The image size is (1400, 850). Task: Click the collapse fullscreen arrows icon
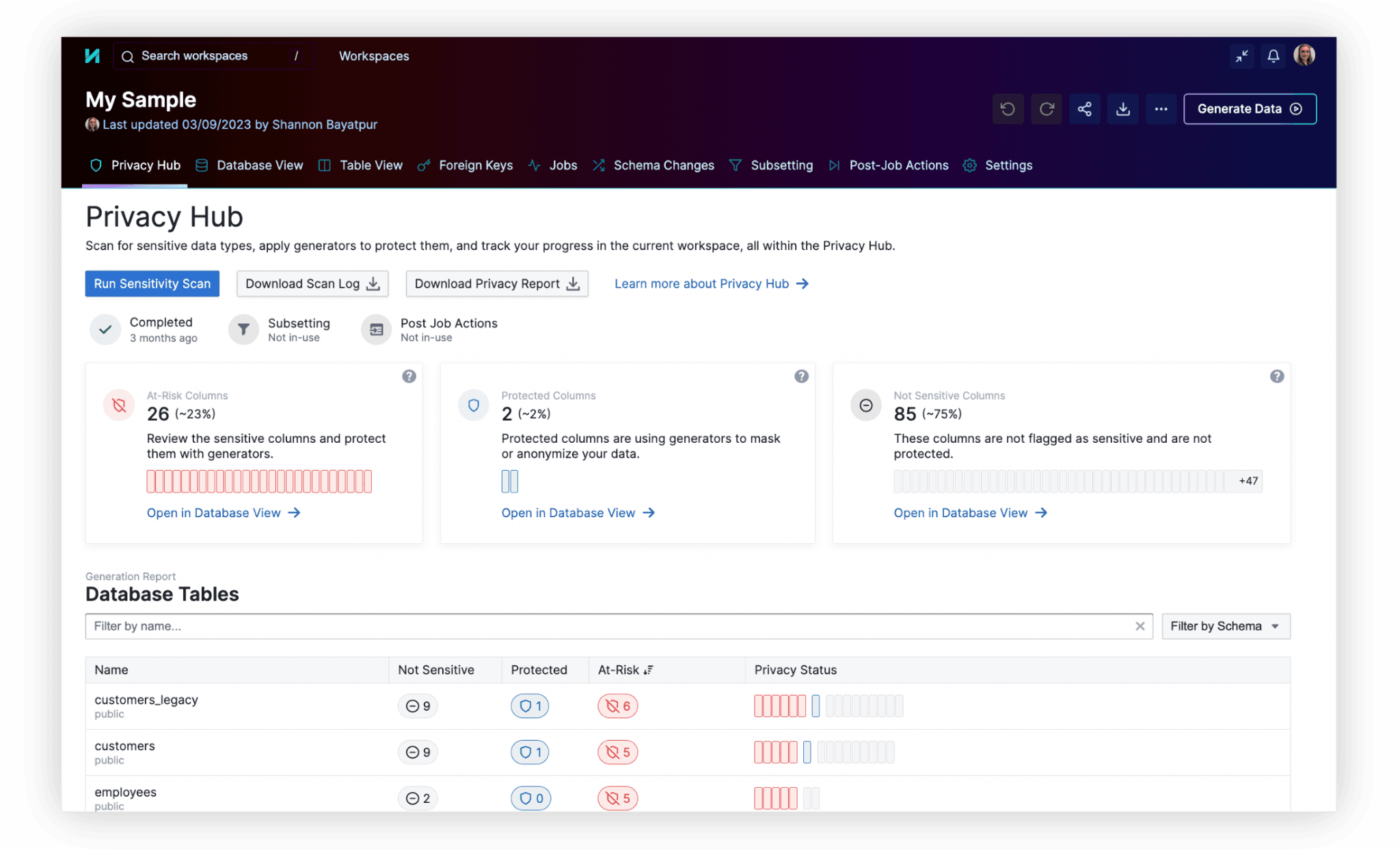click(x=1242, y=56)
